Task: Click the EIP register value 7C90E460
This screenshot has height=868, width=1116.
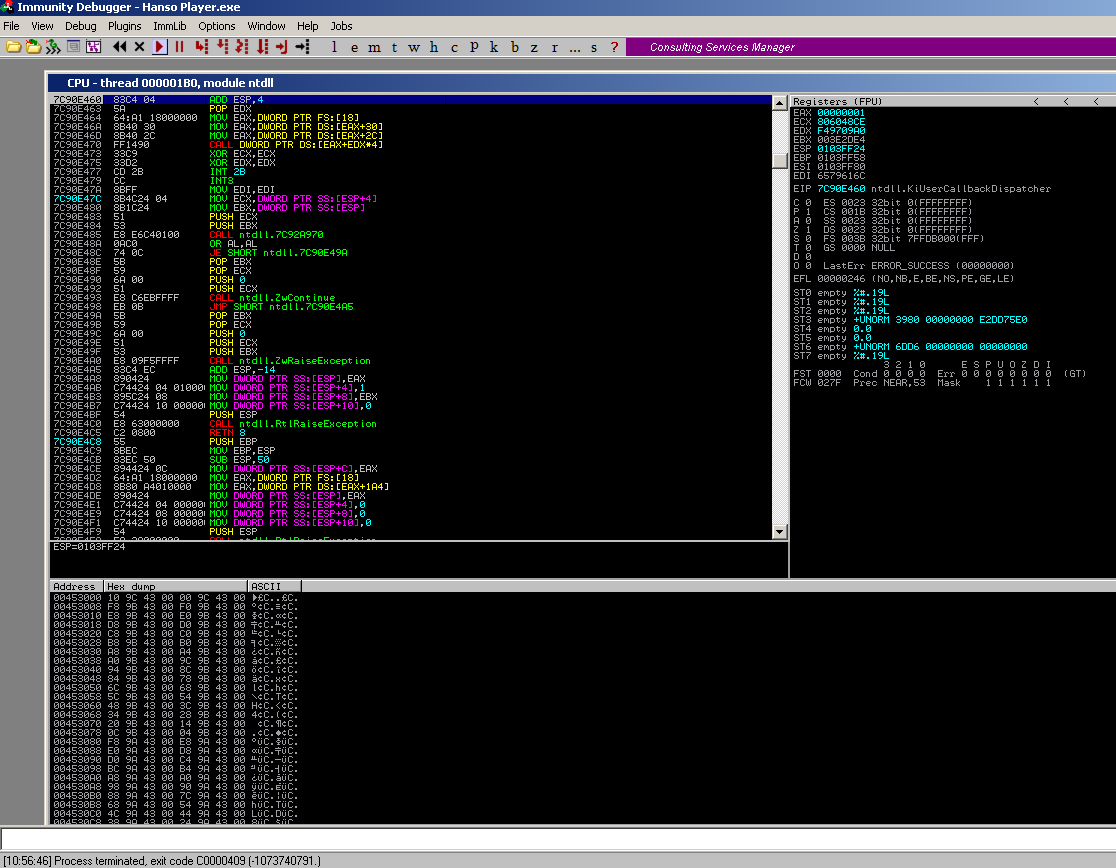Action: pyautogui.click(x=841, y=189)
